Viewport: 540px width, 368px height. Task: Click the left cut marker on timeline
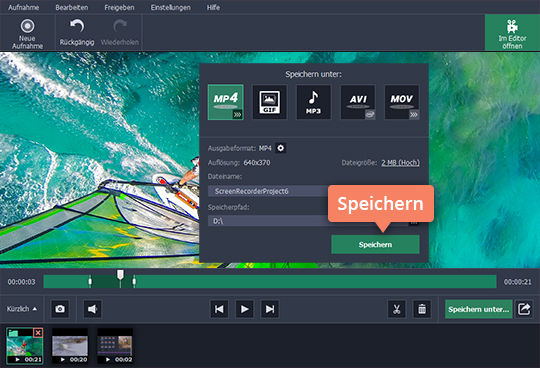click(90, 281)
